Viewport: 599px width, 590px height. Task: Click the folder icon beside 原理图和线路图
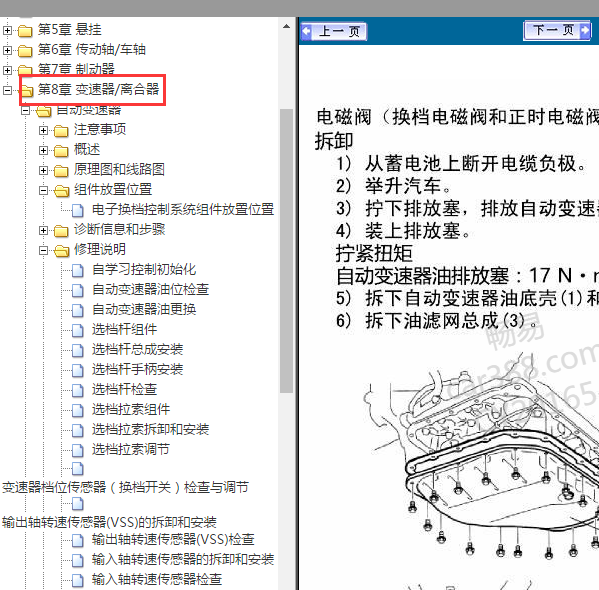coord(61,170)
